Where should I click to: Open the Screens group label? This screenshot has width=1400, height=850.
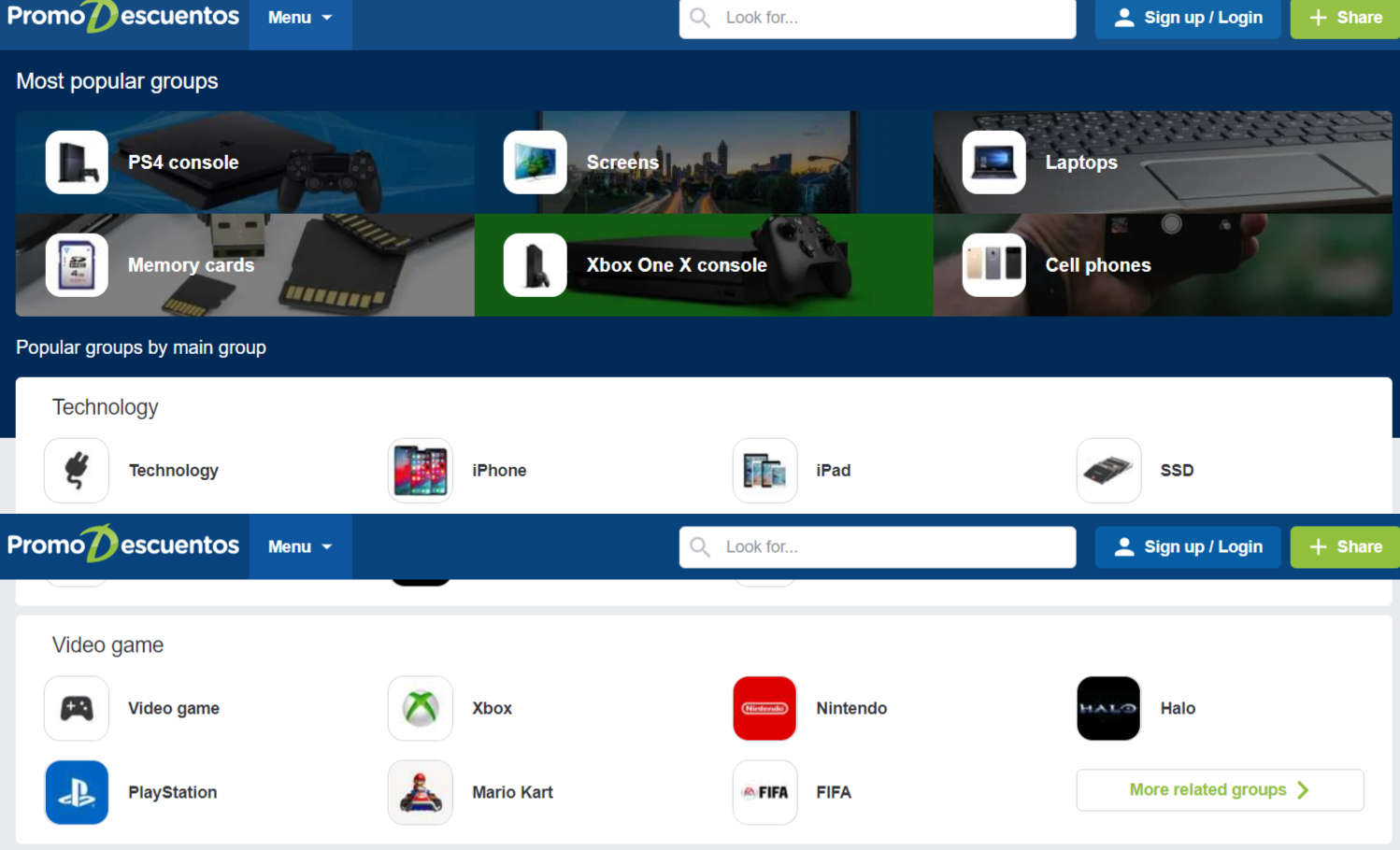622,163
